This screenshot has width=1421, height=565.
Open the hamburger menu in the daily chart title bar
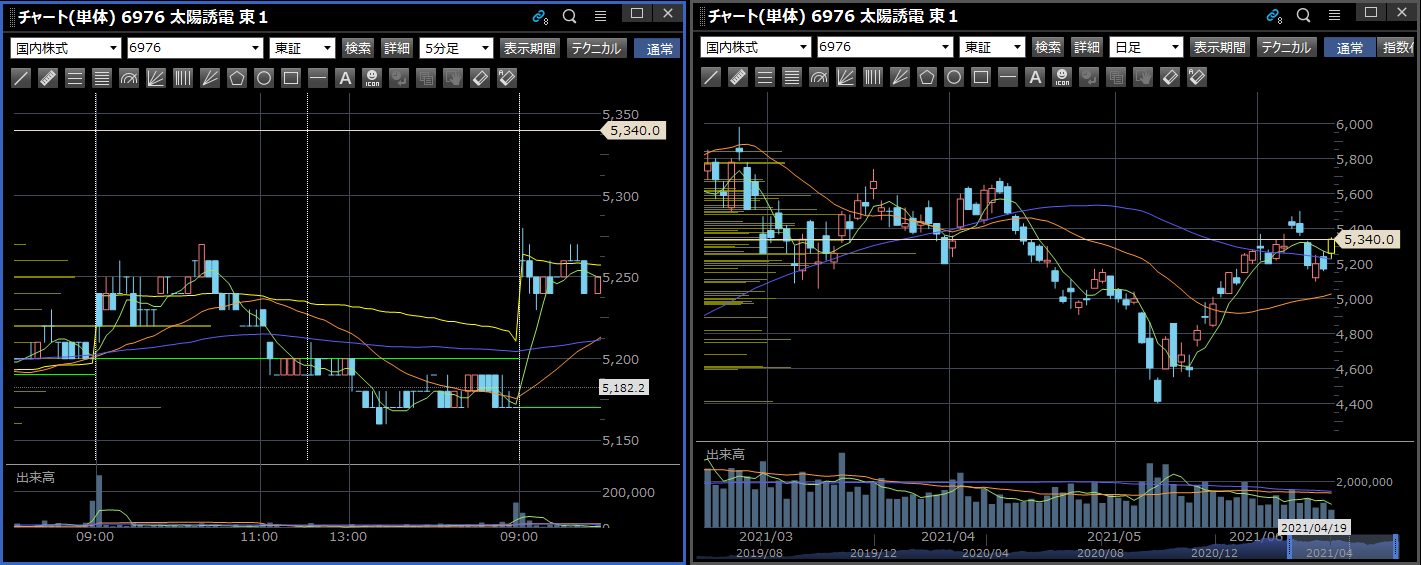click(x=1334, y=15)
